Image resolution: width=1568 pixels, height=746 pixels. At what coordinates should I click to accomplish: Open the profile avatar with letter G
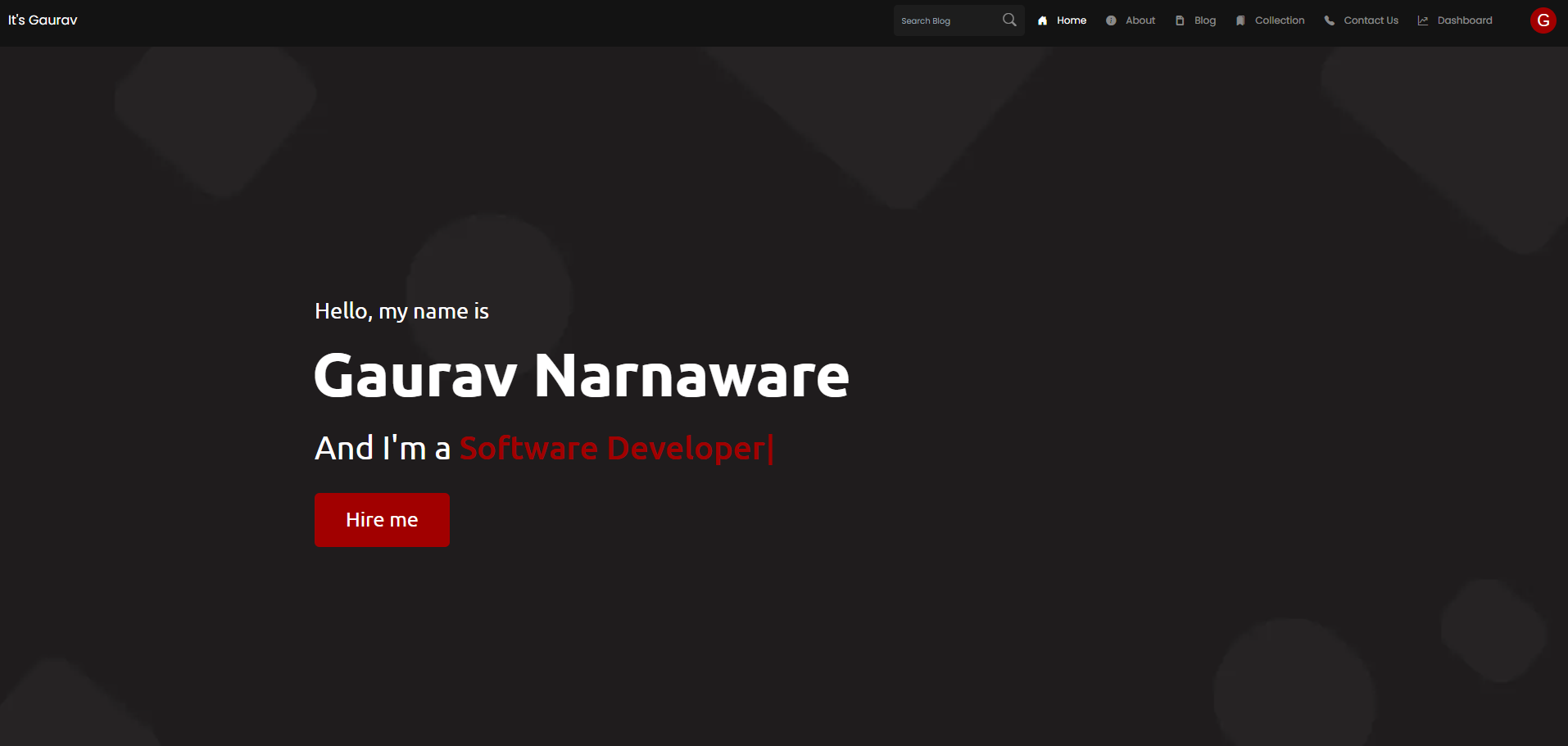[1543, 20]
